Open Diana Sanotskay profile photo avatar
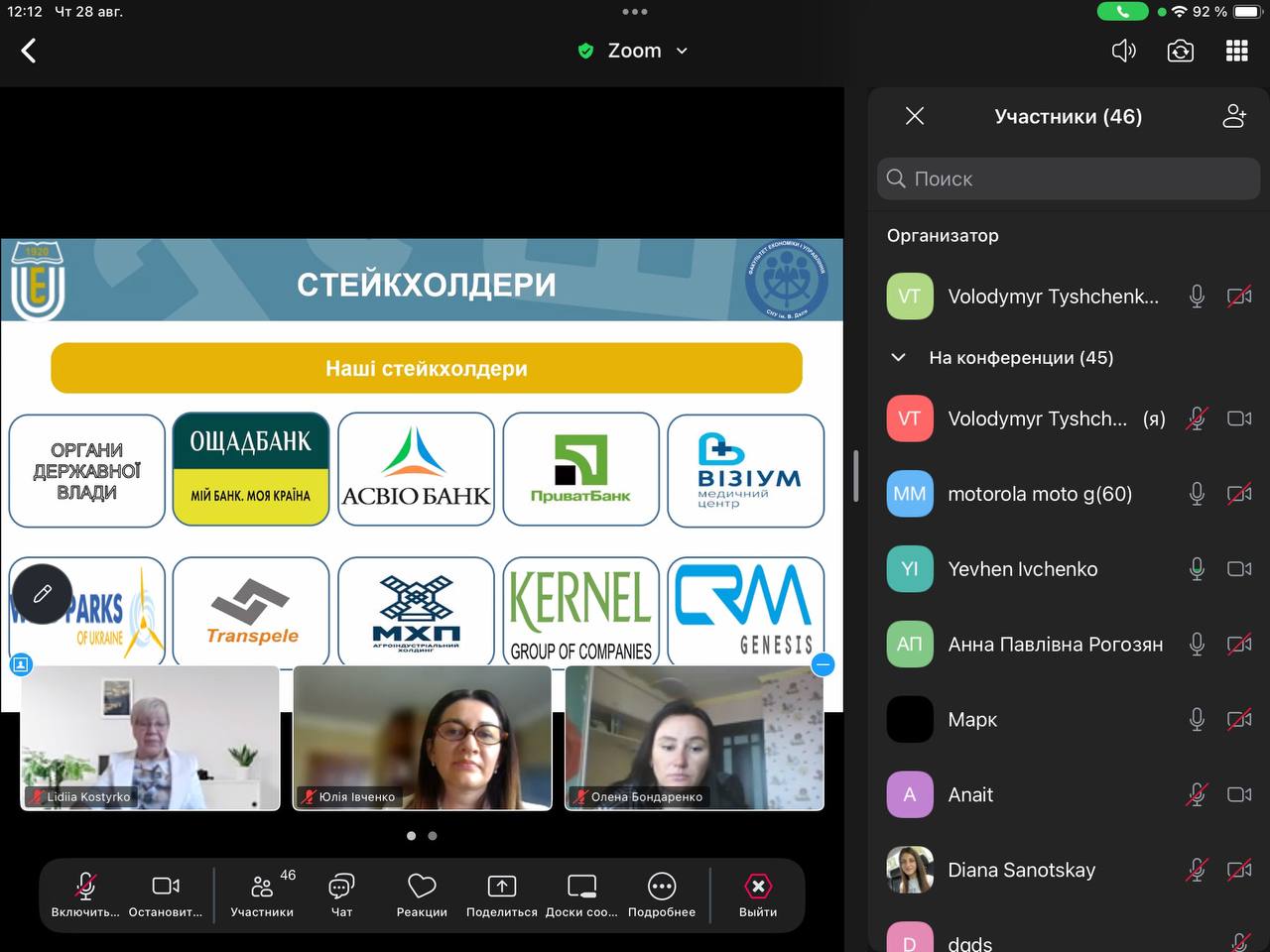This screenshot has width=1270, height=952. click(910, 870)
